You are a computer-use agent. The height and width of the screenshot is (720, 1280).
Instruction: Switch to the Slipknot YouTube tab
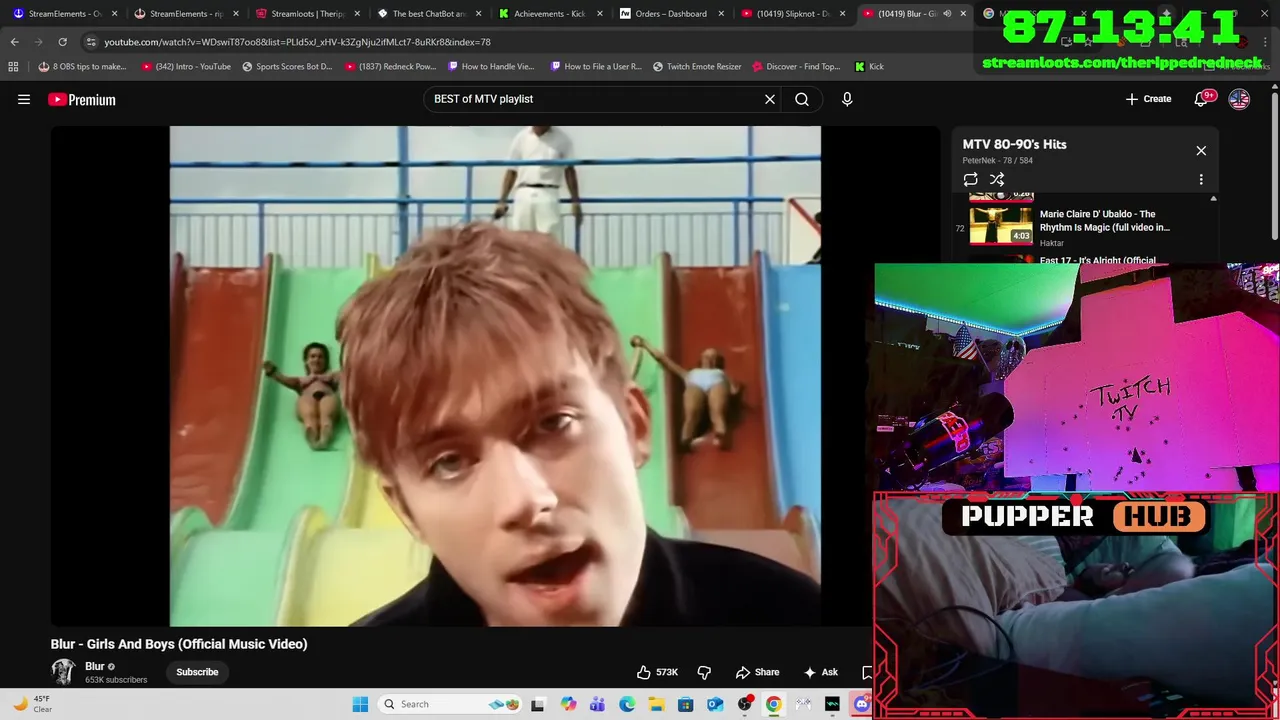pos(792,14)
